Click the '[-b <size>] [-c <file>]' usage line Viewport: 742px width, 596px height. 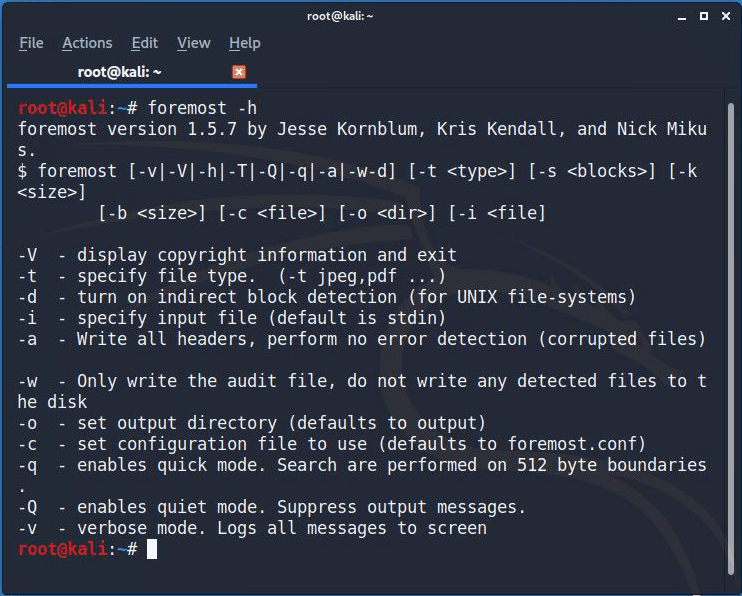pyautogui.click(x=322, y=213)
